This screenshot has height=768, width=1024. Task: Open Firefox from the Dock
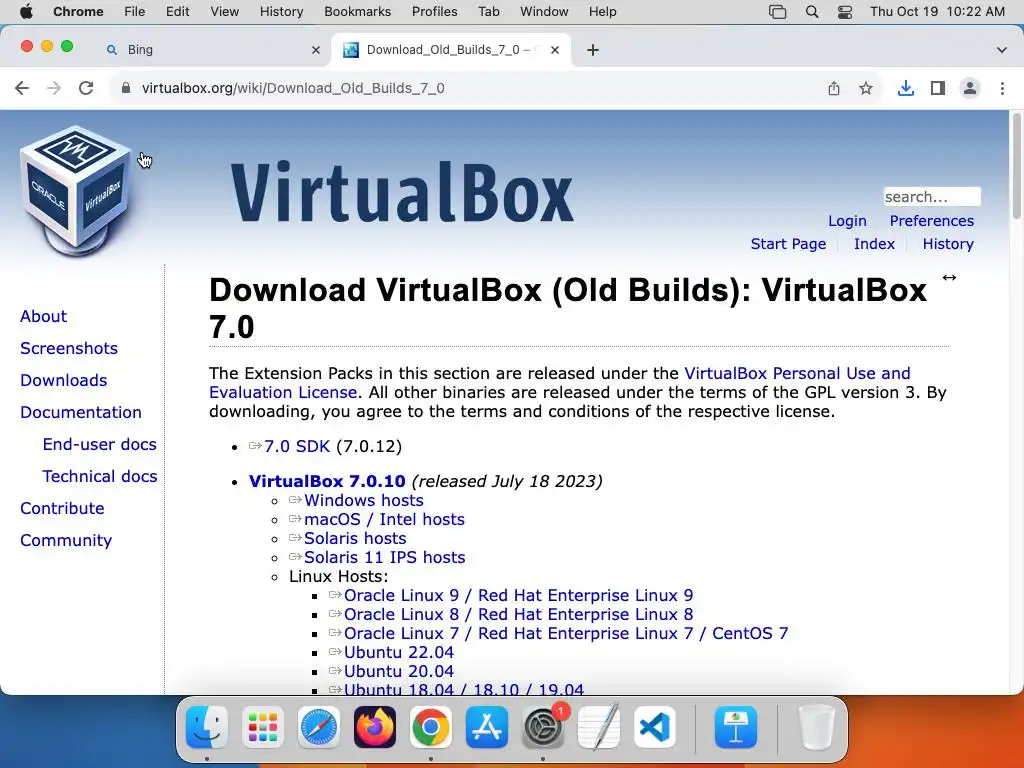click(375, 727)
